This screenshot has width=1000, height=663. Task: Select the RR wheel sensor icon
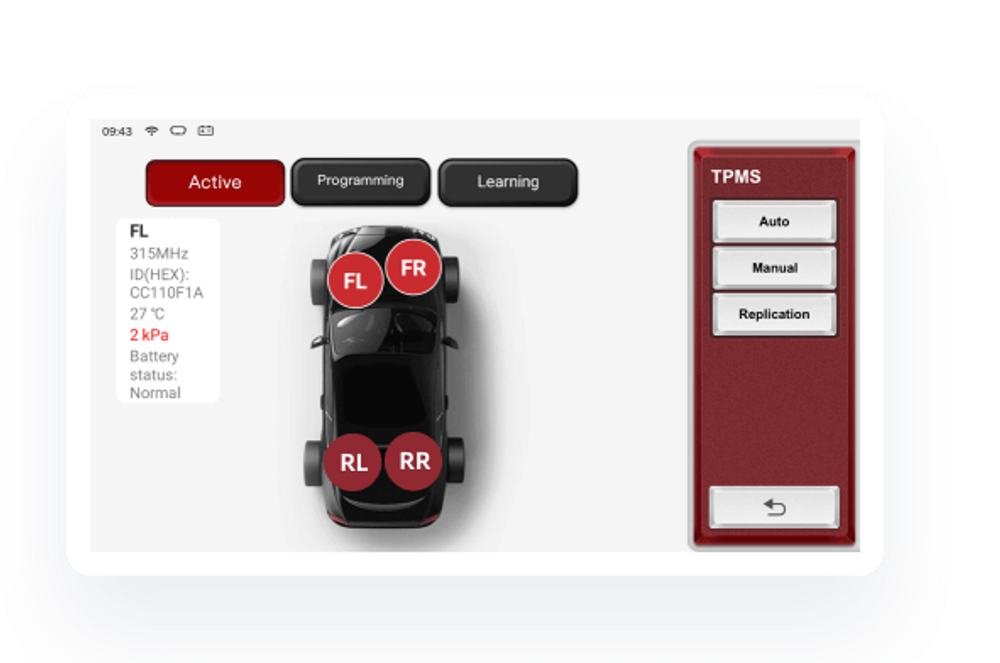413,462
